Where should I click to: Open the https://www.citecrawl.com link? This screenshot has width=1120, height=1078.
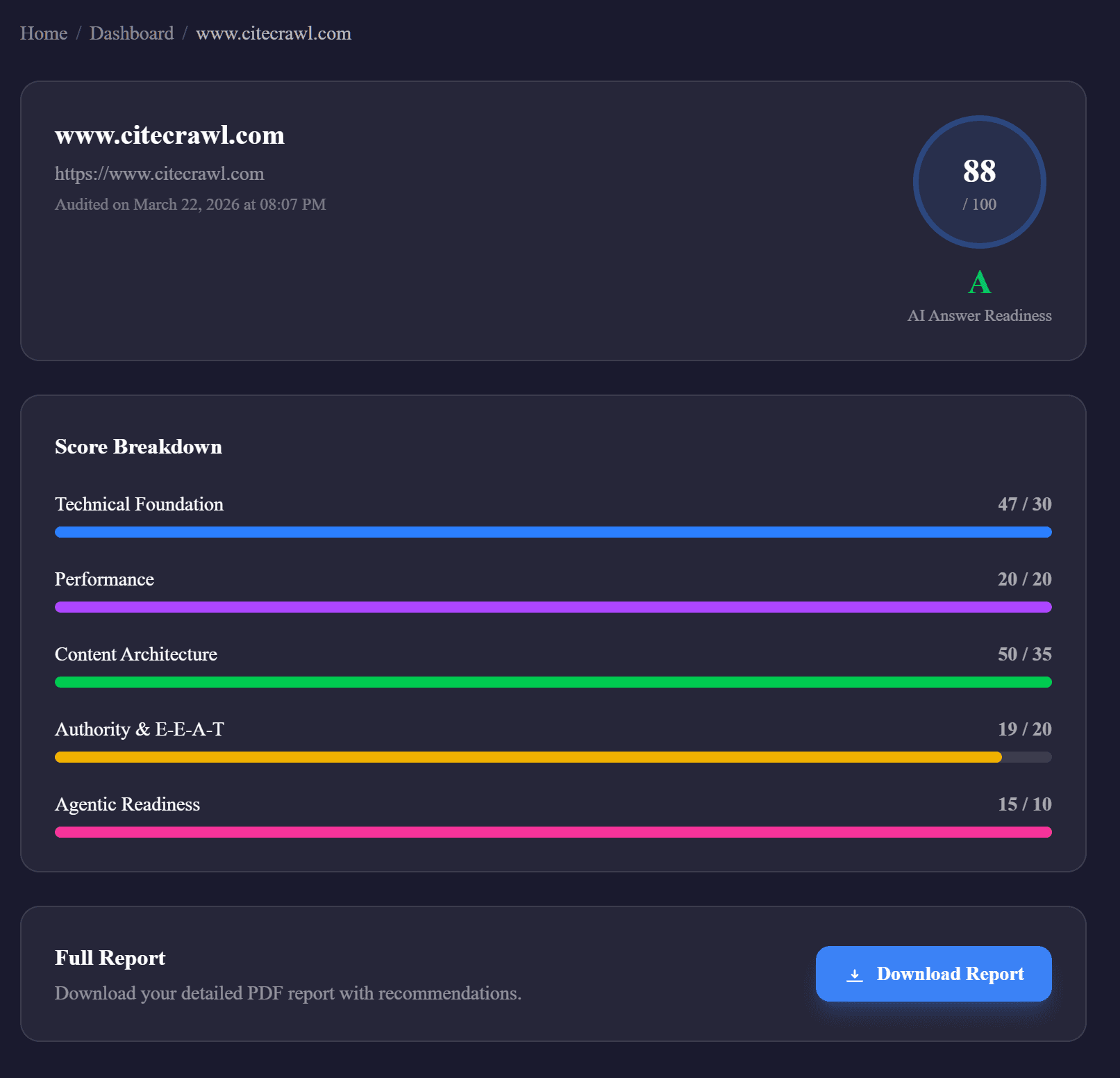coord(159,174)
